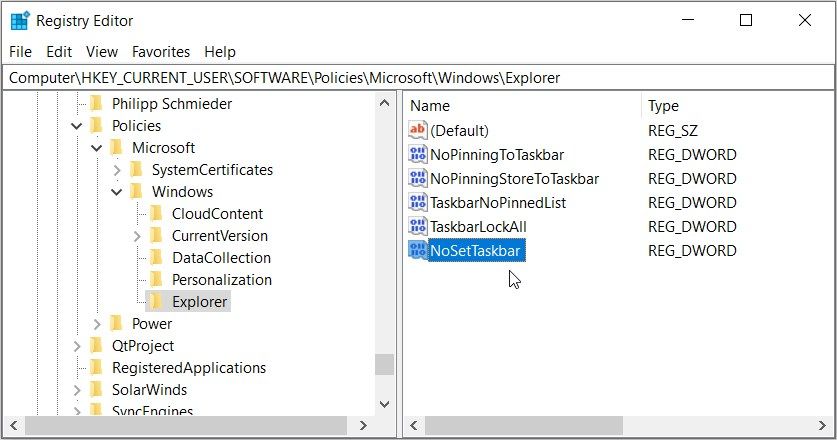Expand the QtProject tree node
Screen dimensions: 837x440
coord(77,346)
